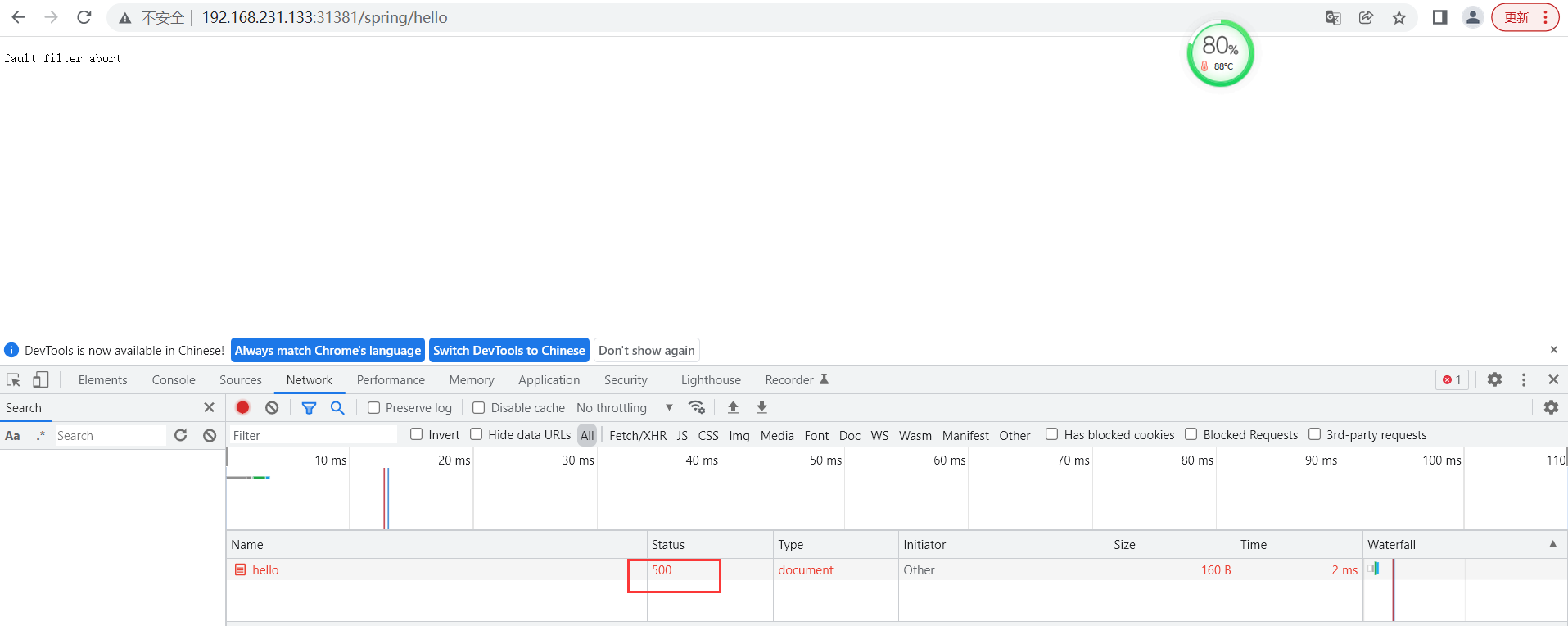Tick the Hide data URLs checkbox
Screen dimensions: 1568x626
tap(477, 434)
